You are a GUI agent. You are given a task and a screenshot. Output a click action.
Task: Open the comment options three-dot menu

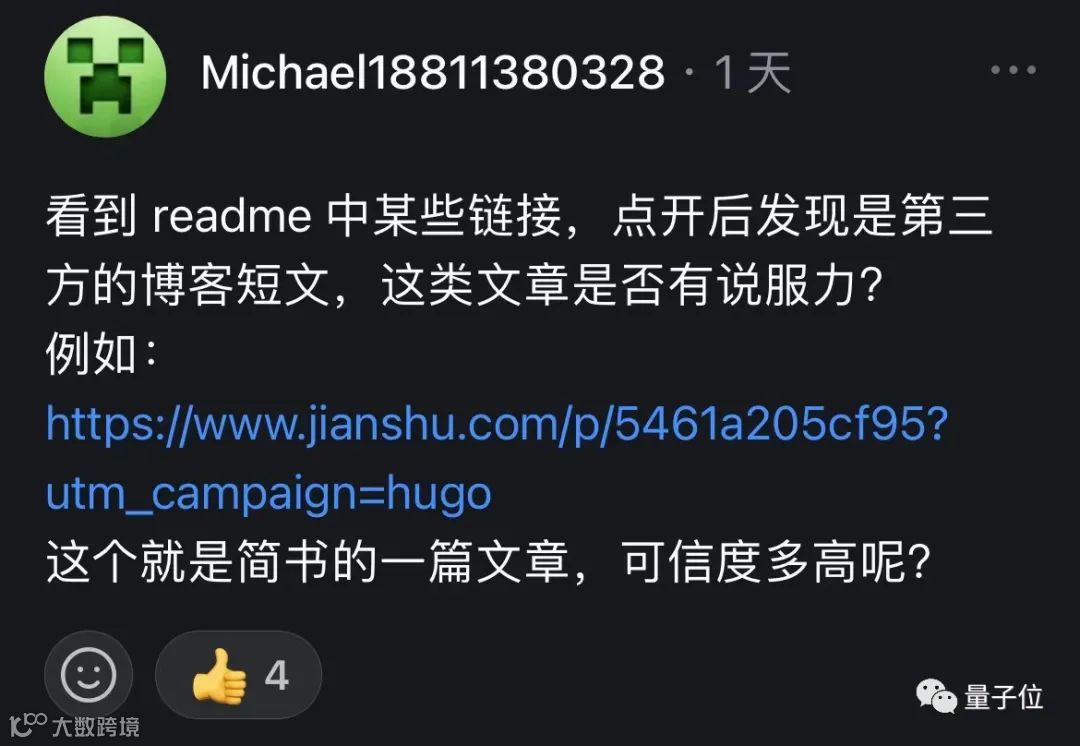(1013, 70)
